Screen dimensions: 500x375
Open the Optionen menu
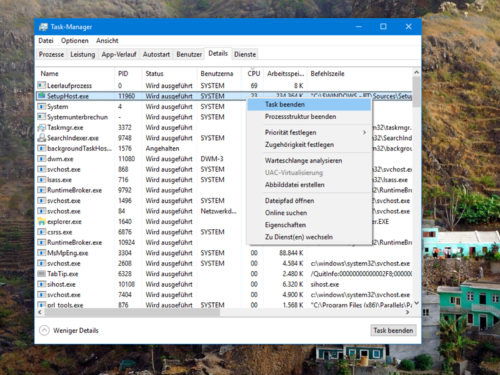point(75,41)
